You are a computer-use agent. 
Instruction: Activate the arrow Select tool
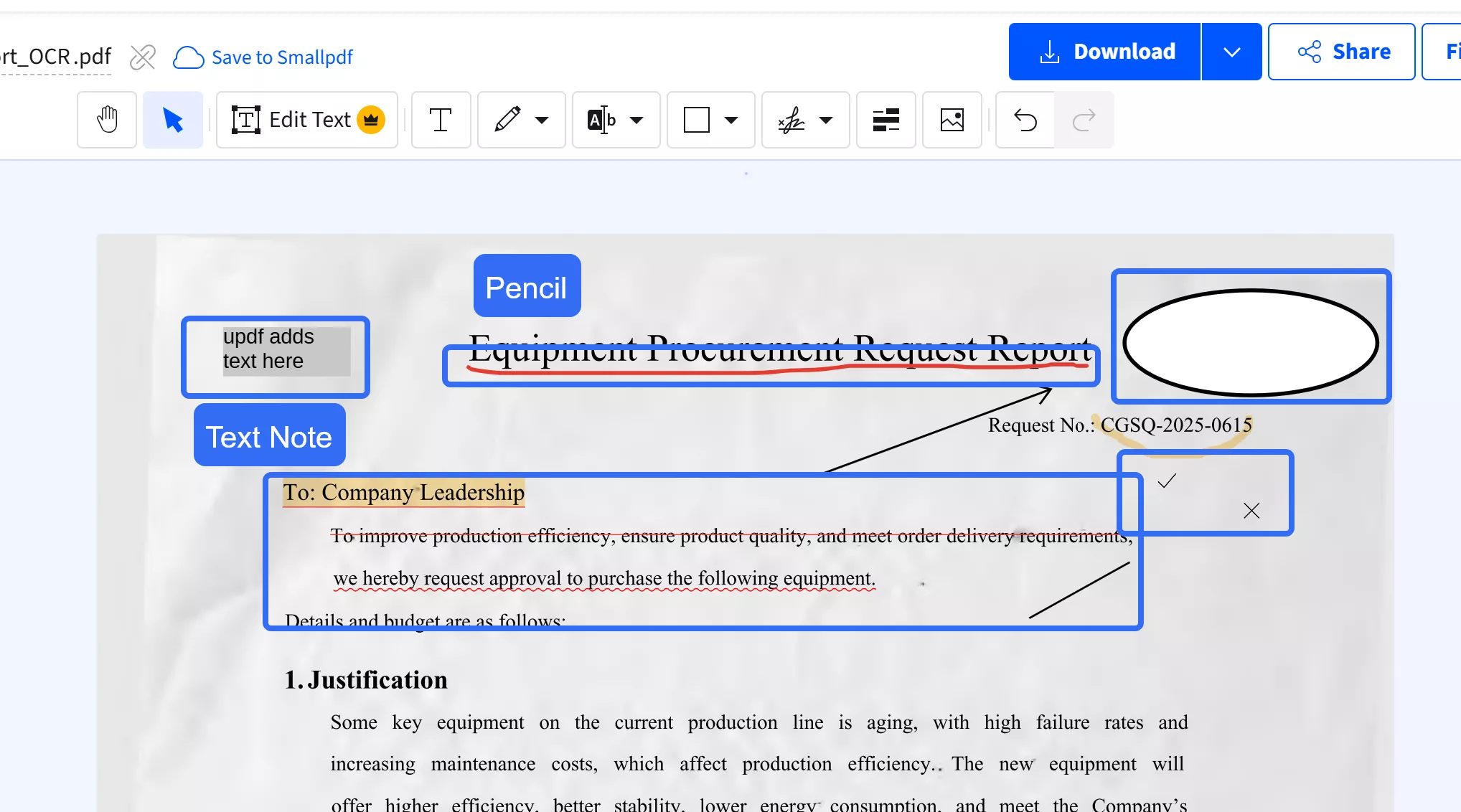pyautogui.click(x=173, y=120)
